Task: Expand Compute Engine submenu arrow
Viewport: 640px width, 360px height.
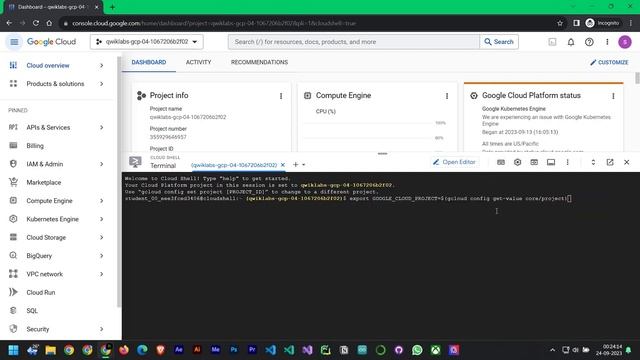Action: coord(101,201)
